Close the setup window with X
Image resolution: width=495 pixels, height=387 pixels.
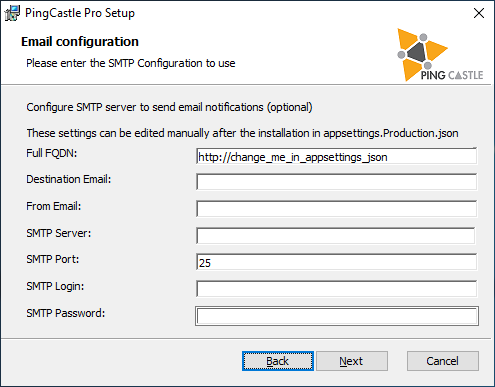479,13
